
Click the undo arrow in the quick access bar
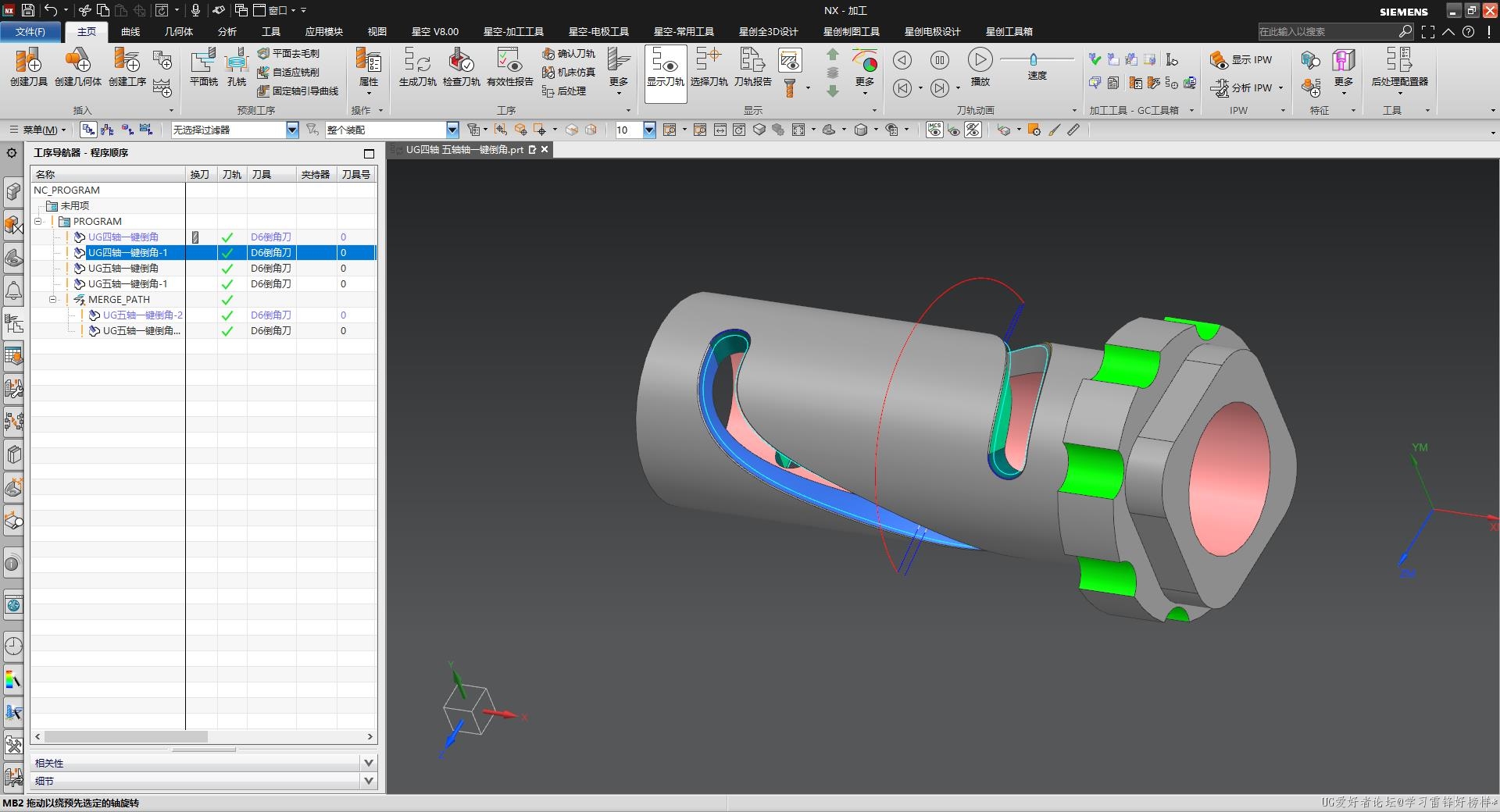point(51,10)
